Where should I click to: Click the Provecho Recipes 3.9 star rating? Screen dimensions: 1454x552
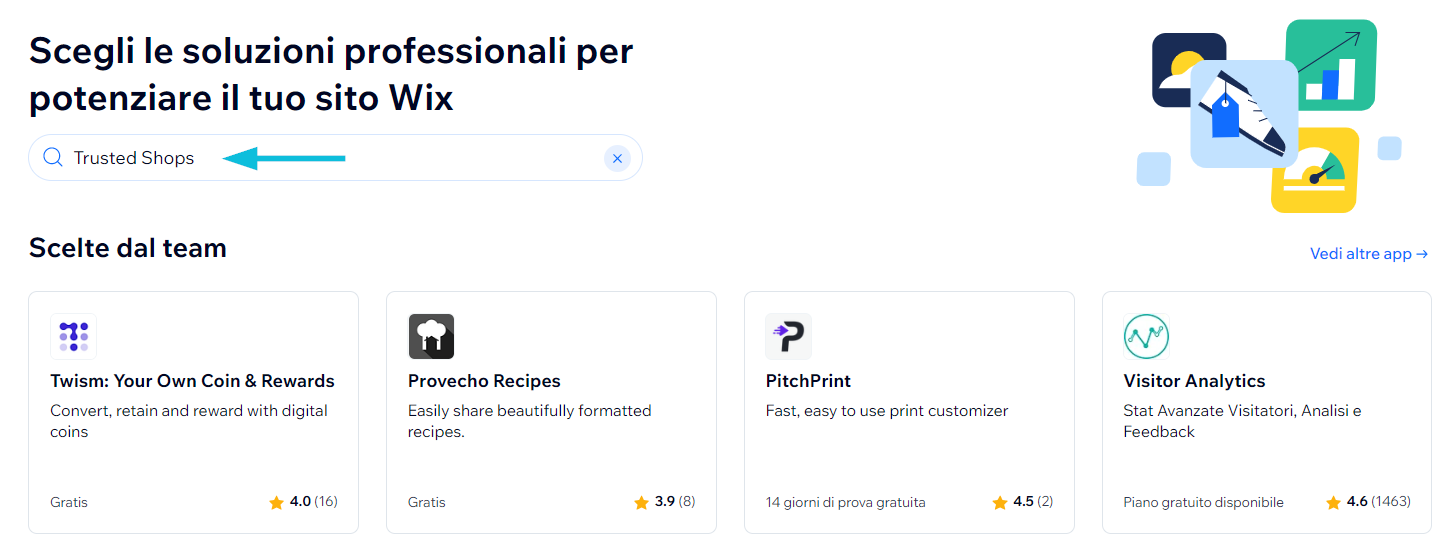(641, 502)
